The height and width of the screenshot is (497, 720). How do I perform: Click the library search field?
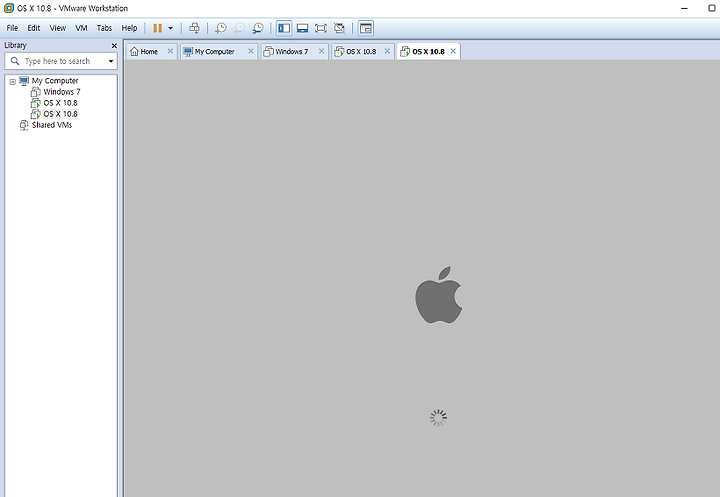coord(61,61)
